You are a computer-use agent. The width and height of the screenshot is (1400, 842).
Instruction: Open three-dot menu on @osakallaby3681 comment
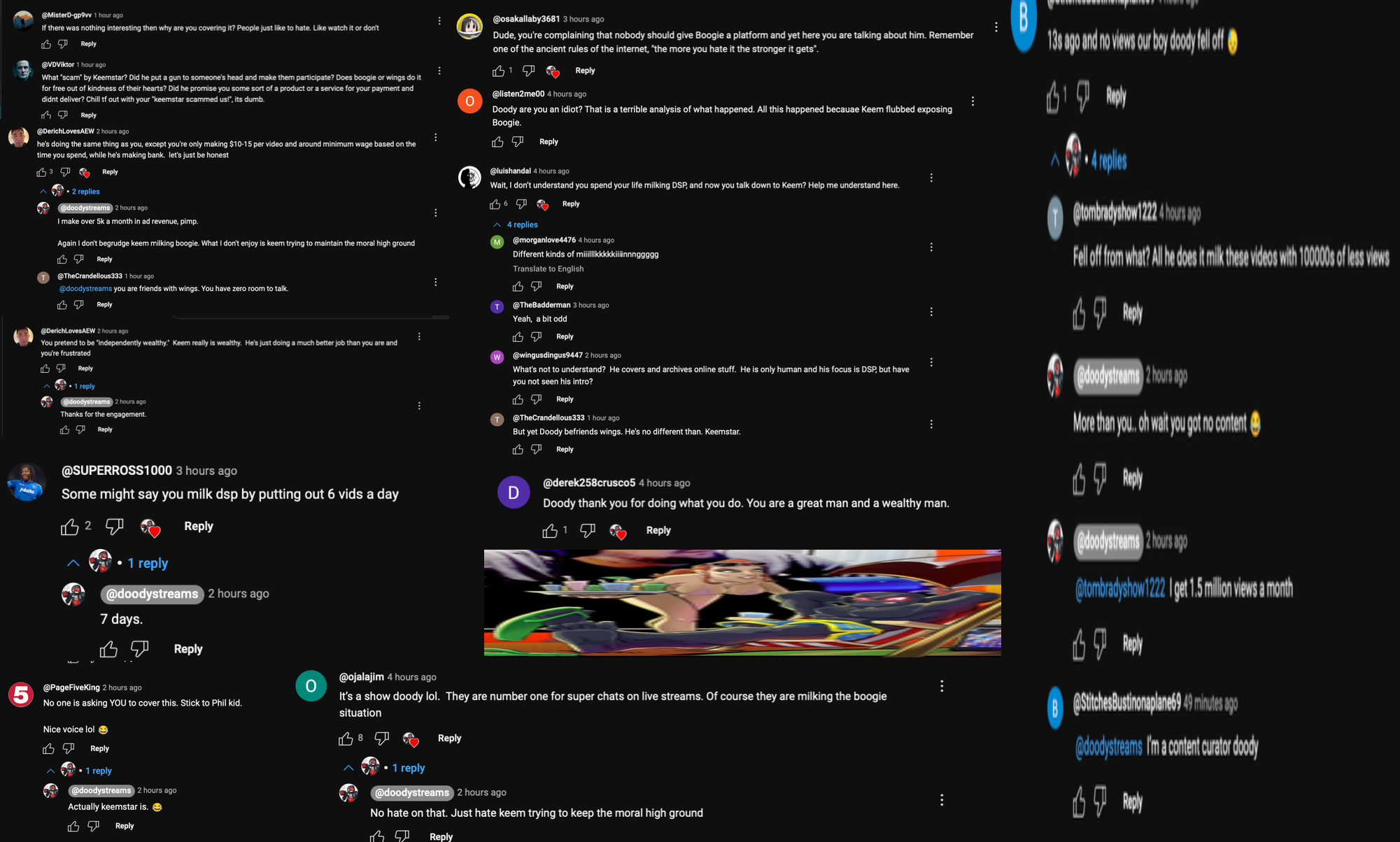[x=996, y=27]
